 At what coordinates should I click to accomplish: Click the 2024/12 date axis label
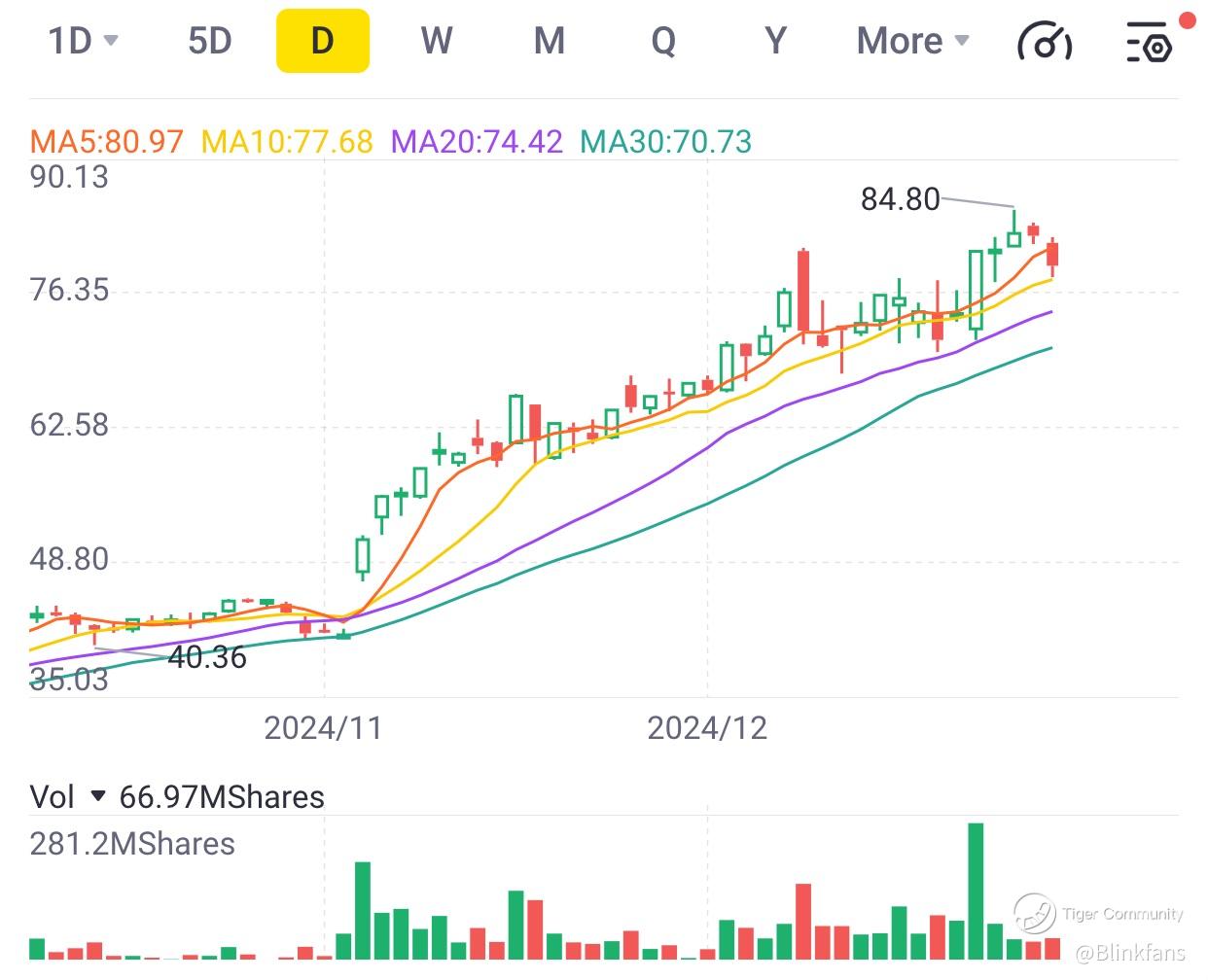pos(707,727)
